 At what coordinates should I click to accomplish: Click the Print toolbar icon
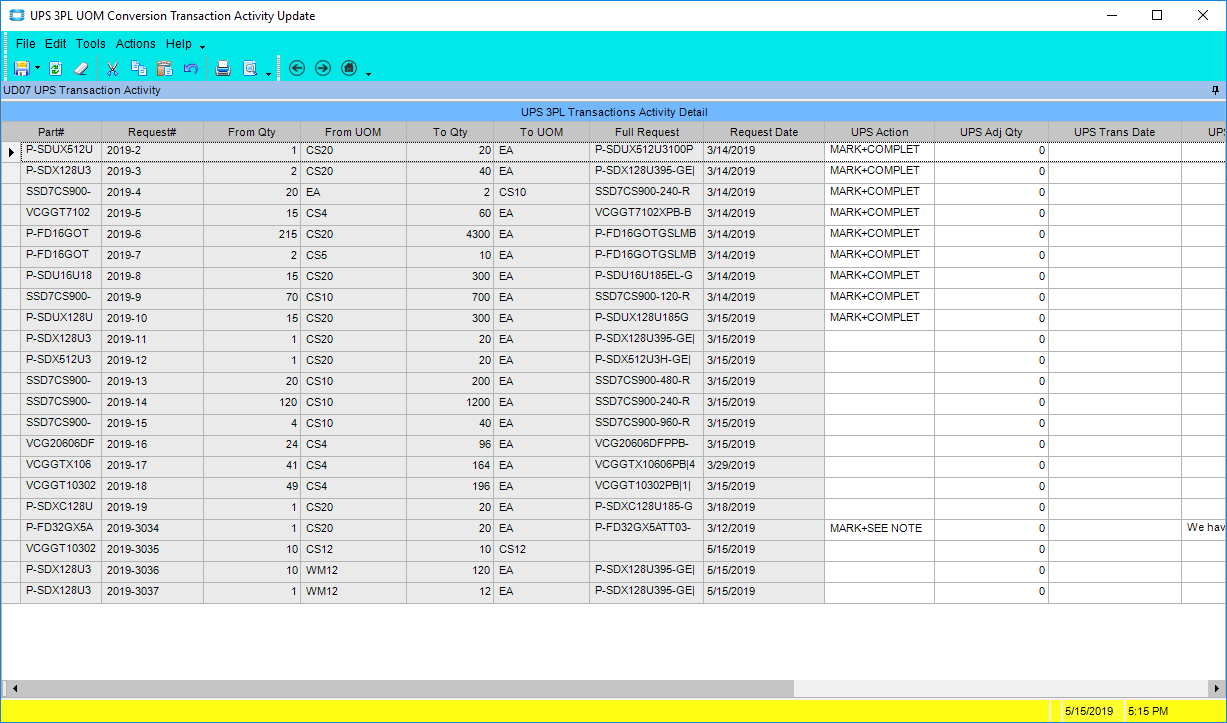click(223, 68)
